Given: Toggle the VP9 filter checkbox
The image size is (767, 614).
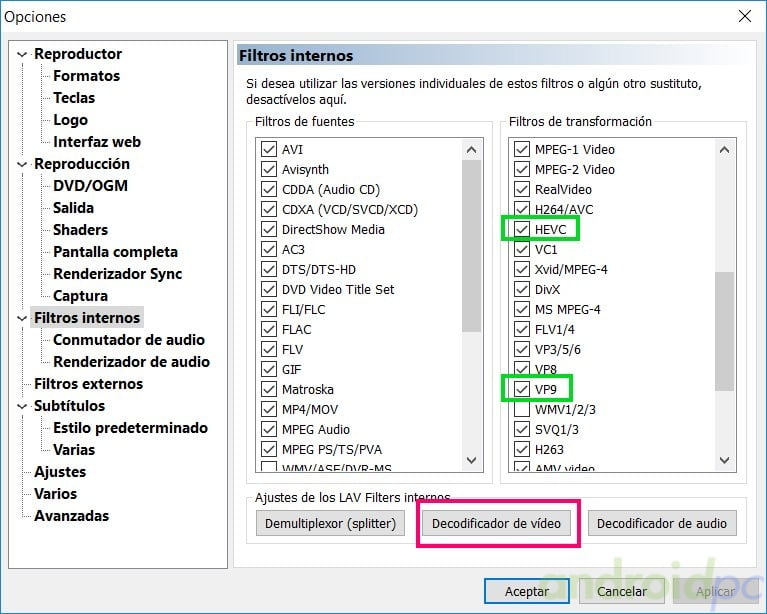Looking at the screenshot, I should (521, 389).
